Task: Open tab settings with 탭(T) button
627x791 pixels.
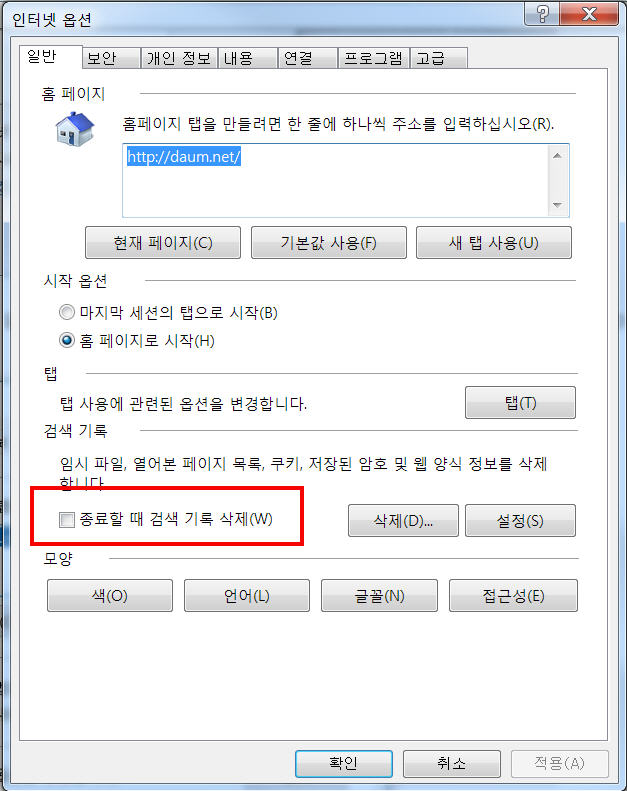Action: pyautogui.click(x=520, y=403)
